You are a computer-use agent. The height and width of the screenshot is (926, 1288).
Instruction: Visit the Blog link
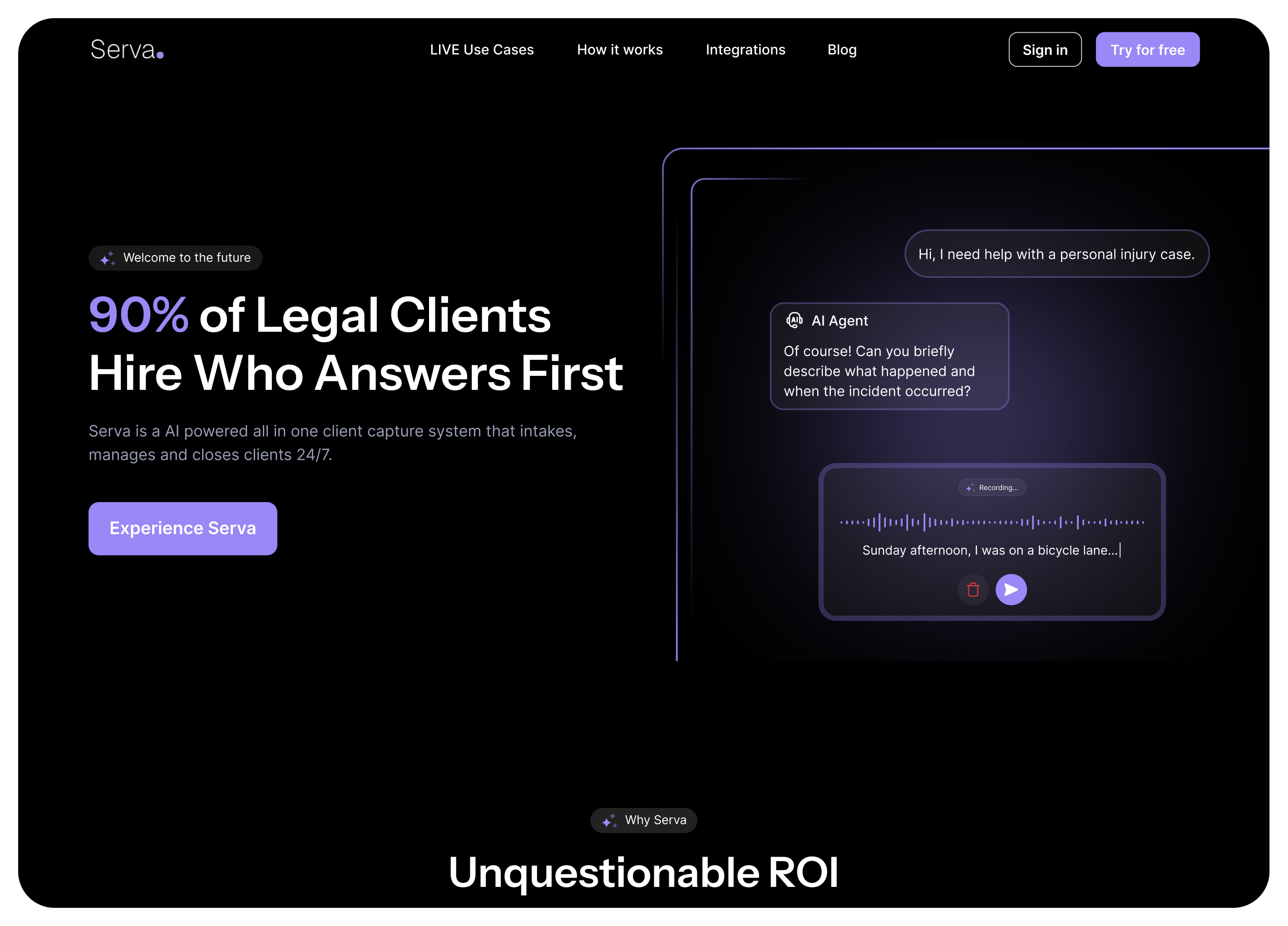(842, 50)
